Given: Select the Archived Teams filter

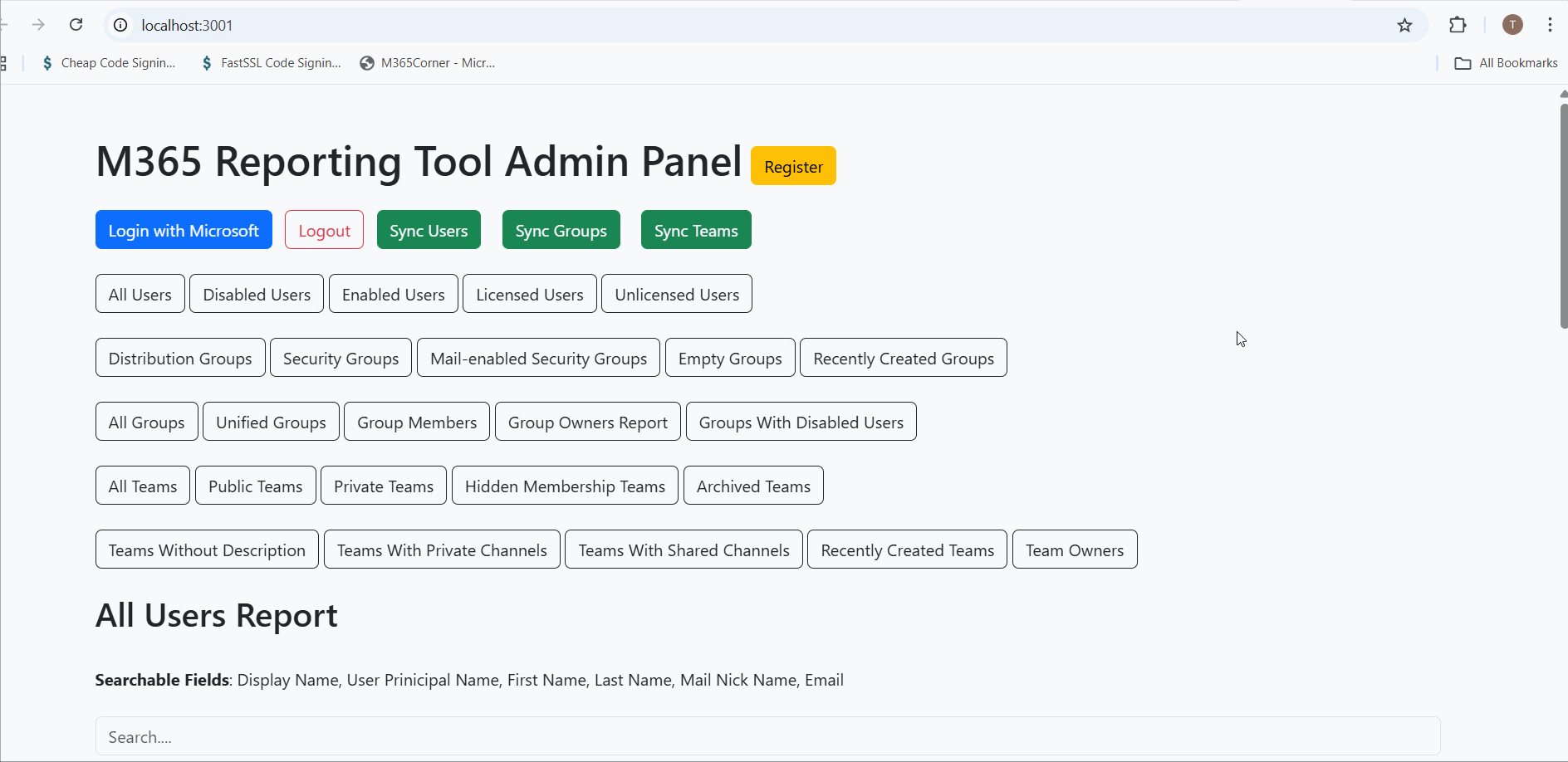Looking at the screenshot, I should (752, 486).
